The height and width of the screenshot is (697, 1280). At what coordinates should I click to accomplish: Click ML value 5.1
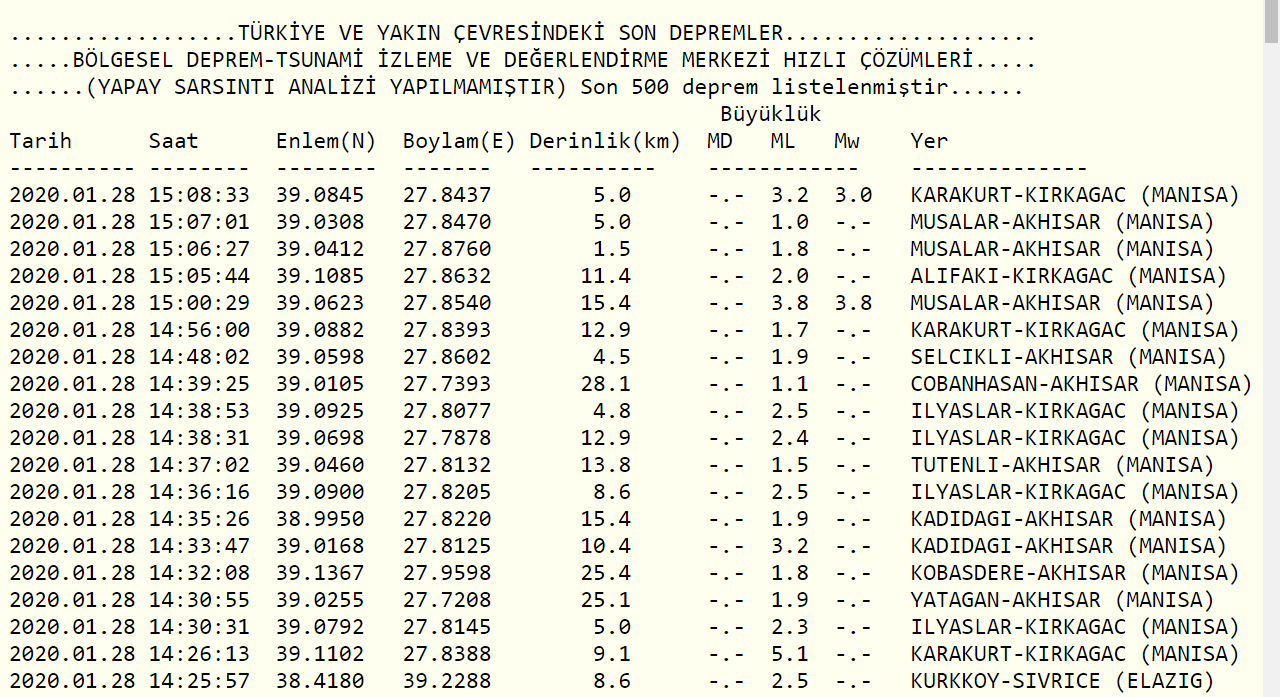[789, 654]
